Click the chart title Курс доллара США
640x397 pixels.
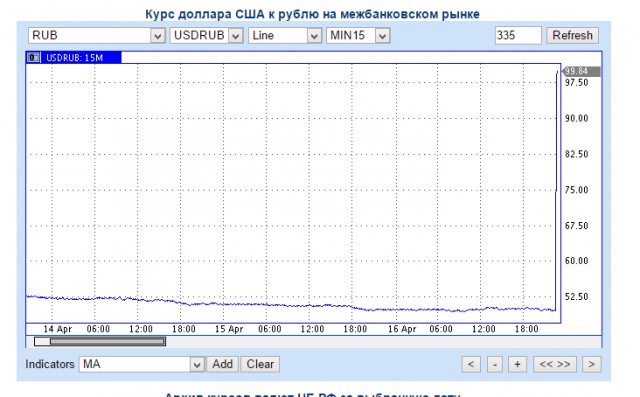pyautogui.click(x=312, y=14)
